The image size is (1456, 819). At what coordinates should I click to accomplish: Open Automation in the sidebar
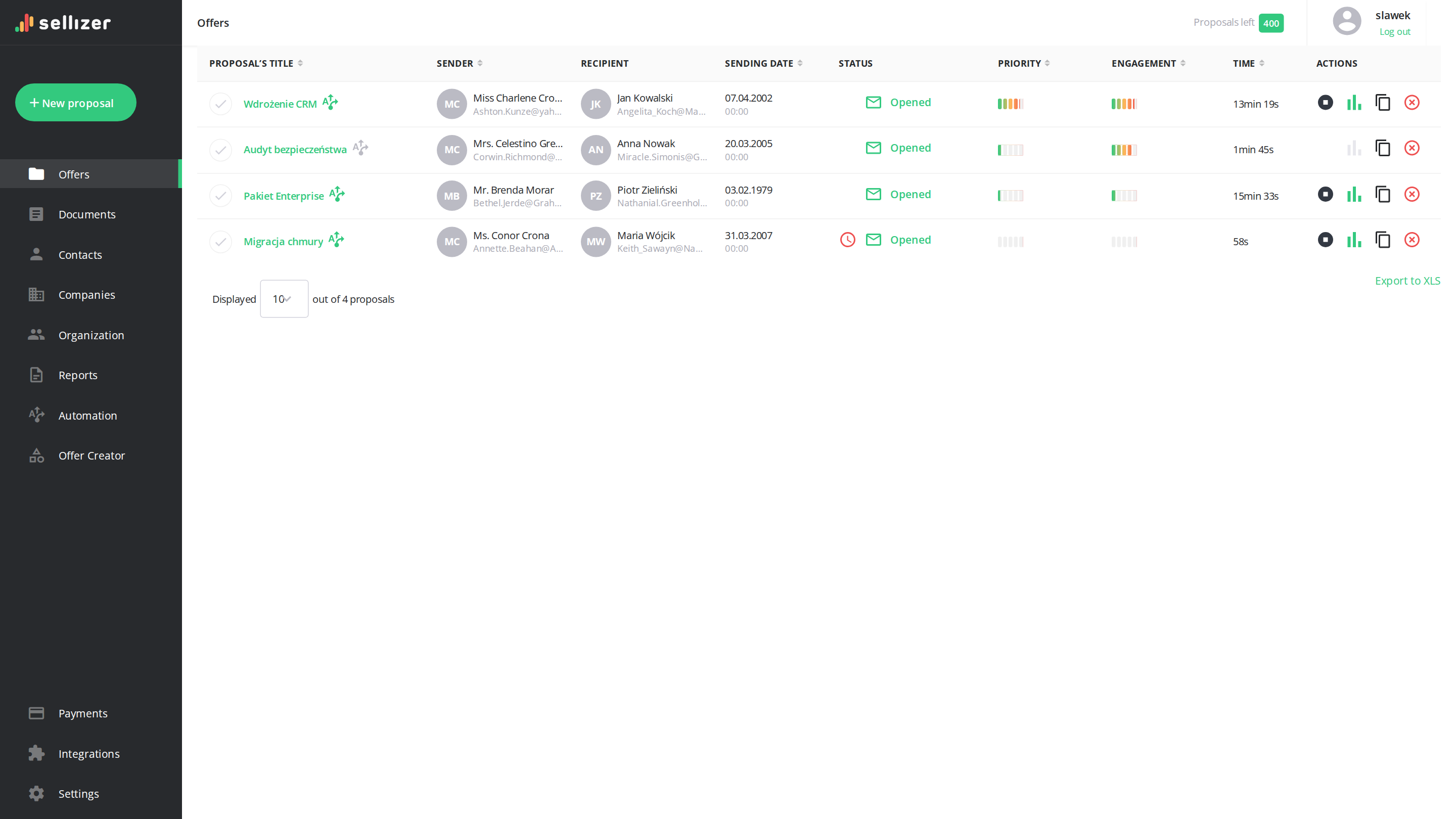click(91, 416)
